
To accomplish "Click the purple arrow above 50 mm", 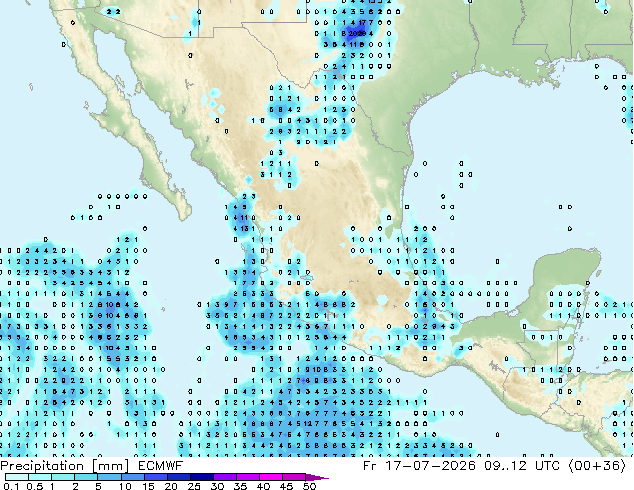I will (317, 477).
